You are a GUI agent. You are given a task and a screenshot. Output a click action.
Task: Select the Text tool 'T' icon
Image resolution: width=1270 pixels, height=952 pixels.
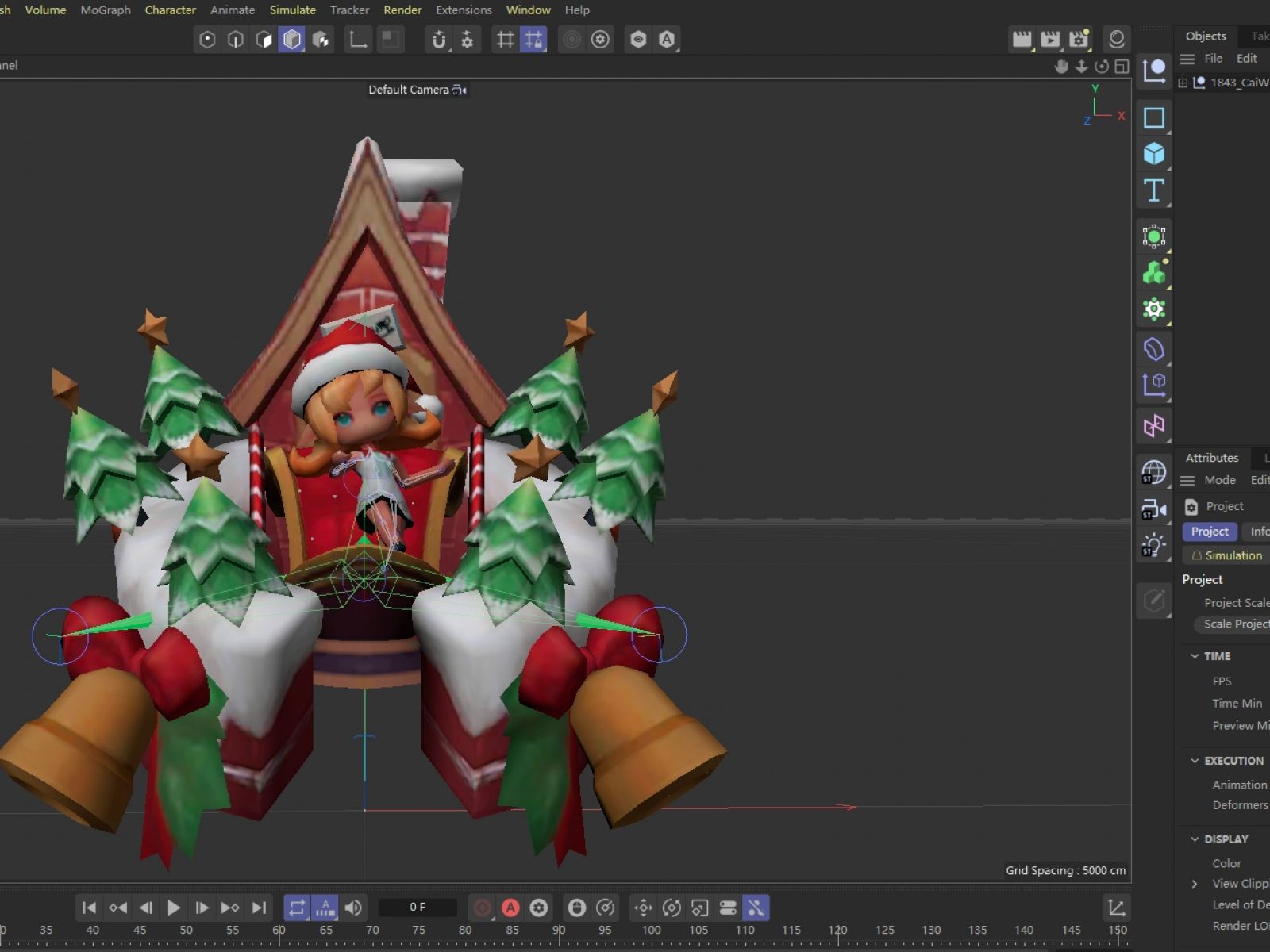click(1154, 191)
